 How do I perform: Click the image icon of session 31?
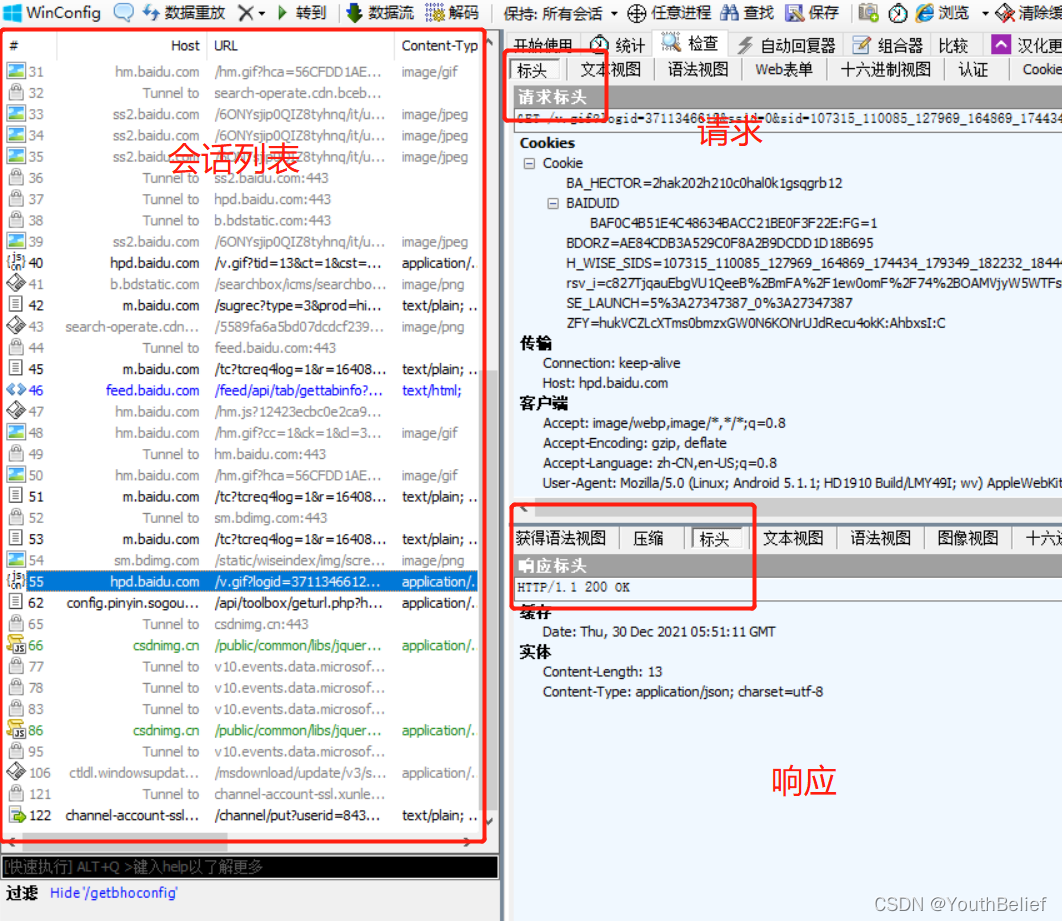coord(16,71)
